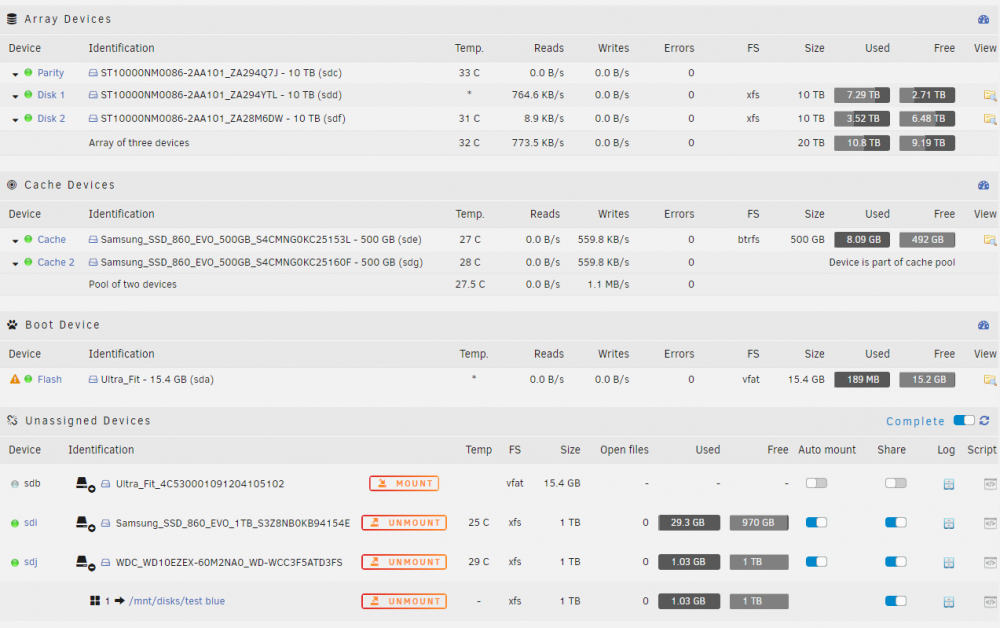Click the Array Devices section header
The width and height of the screenshot is (1000, 628).
[x=499, y=19]
